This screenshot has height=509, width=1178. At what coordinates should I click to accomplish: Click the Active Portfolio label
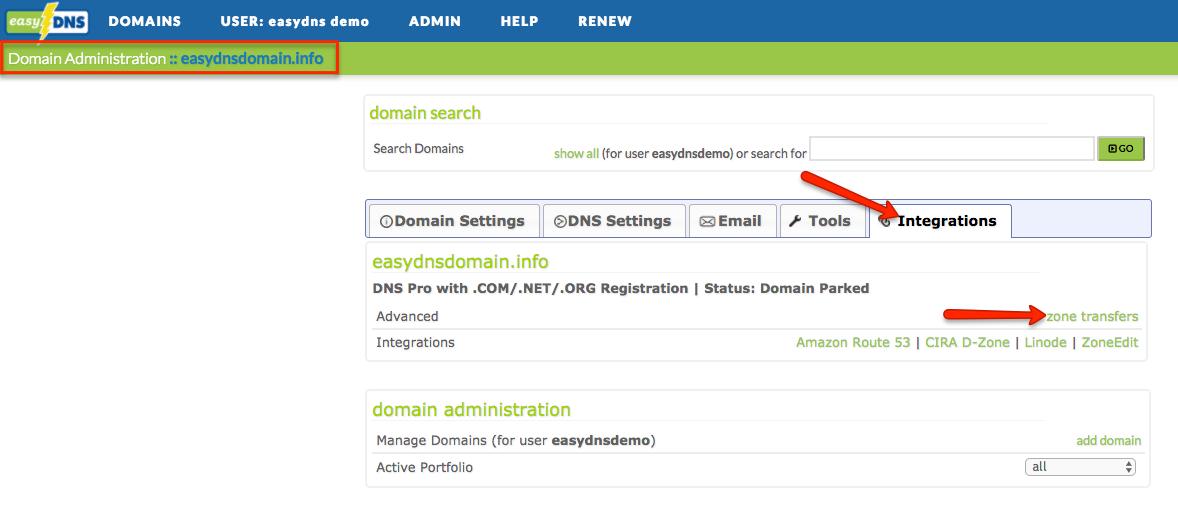point(424,467)
